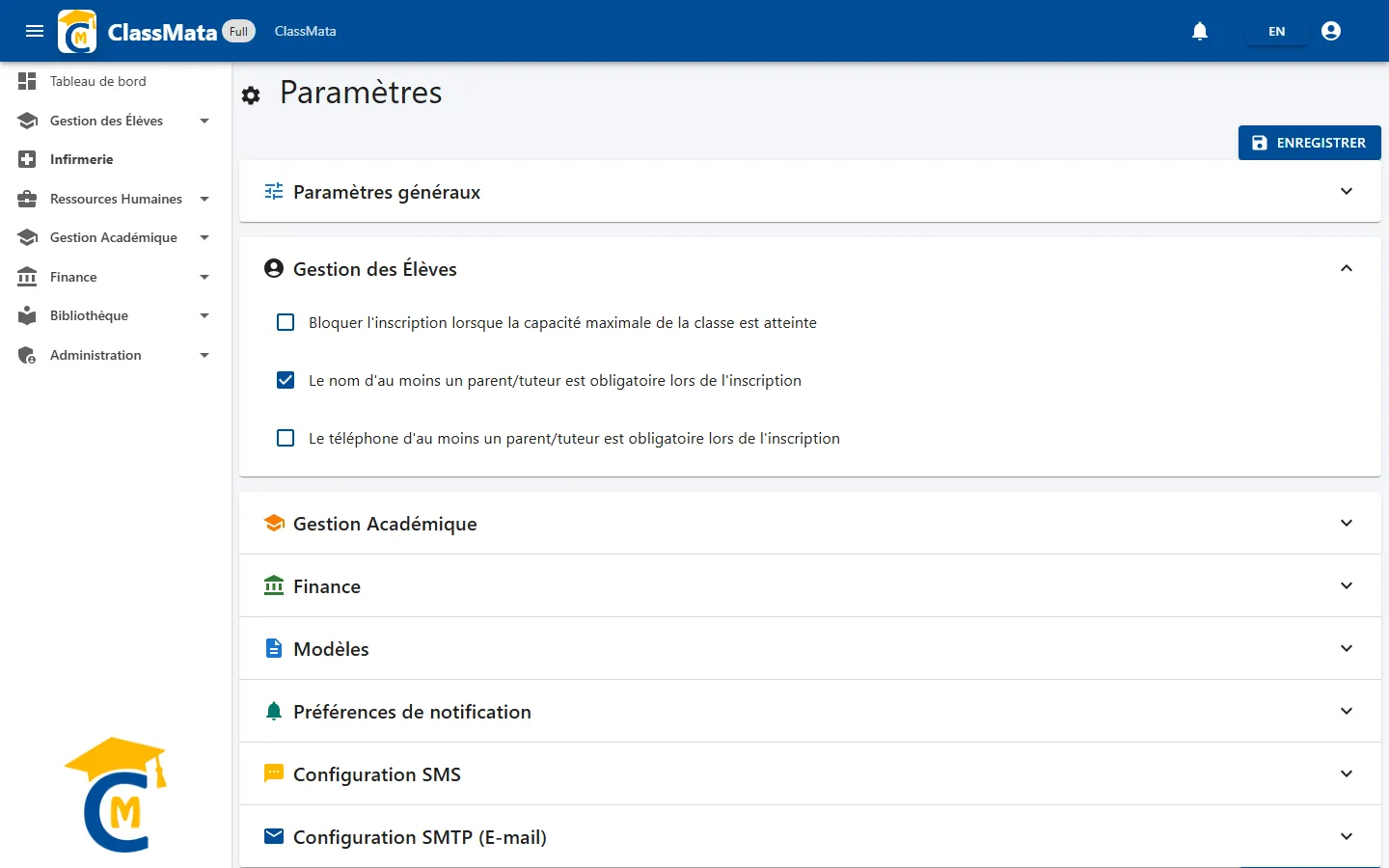Image resolution: width=1389 pixels, height=868 pixels.
Task: Click the Ressources Humaines briefcase icon
Action: 27,199
